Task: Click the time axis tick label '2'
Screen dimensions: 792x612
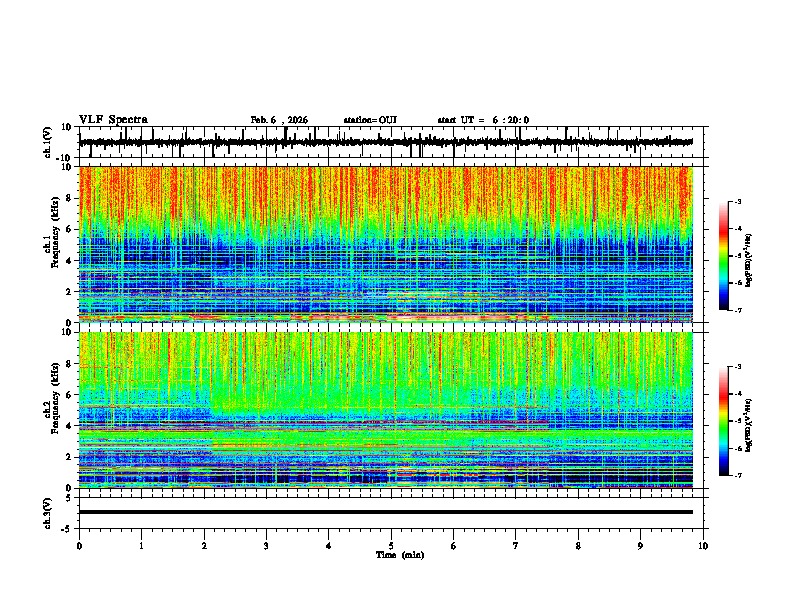Action: pos(204,546)
